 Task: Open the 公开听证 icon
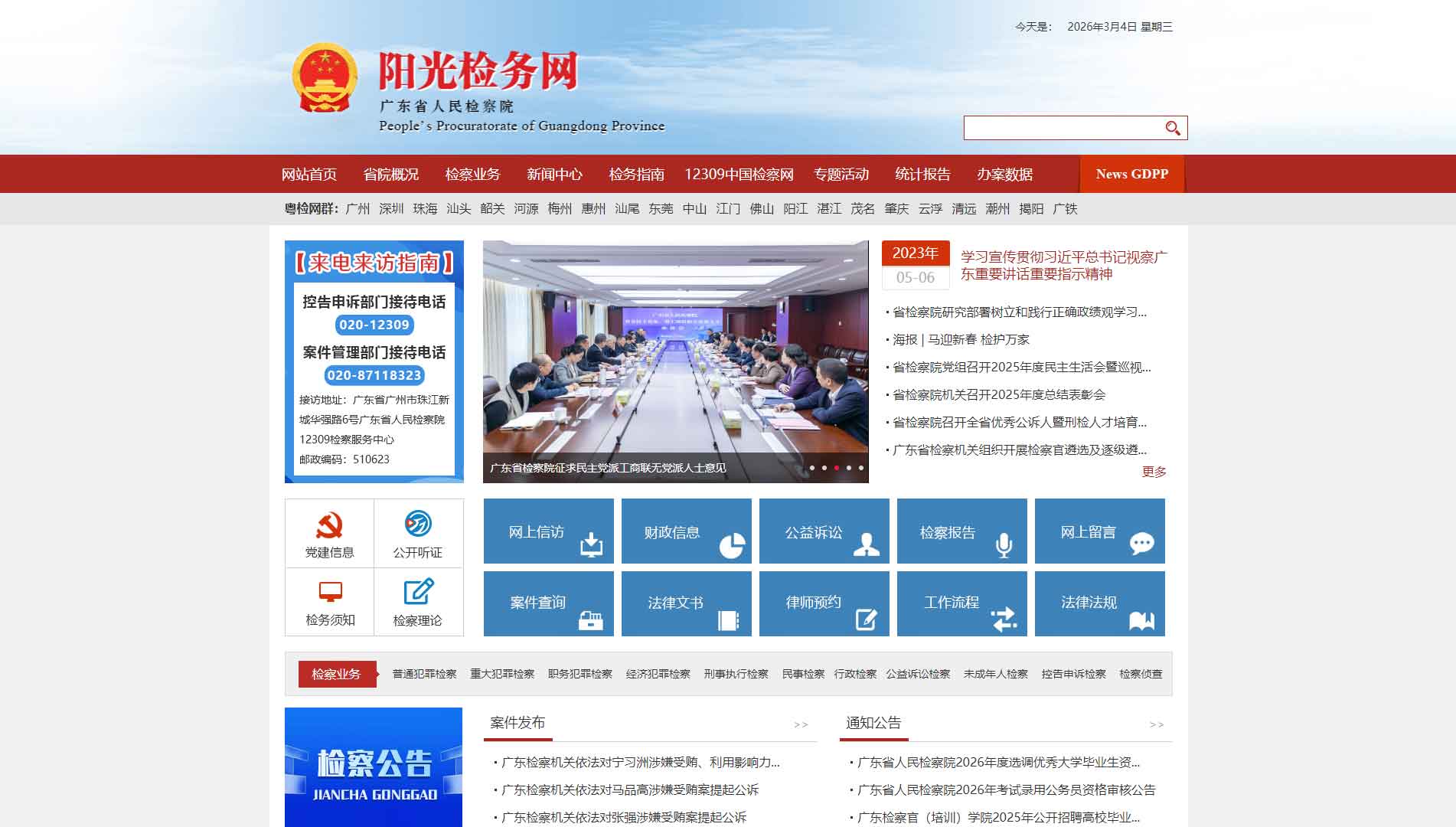point(418,524)
